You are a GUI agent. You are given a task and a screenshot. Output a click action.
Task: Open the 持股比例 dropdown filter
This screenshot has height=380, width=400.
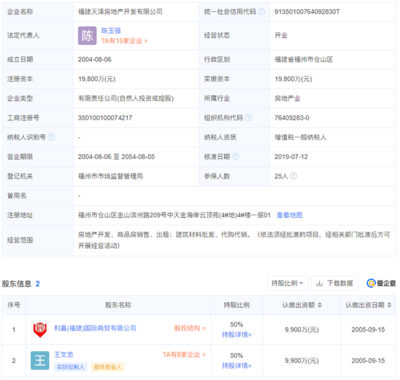[x=288, y=283]
